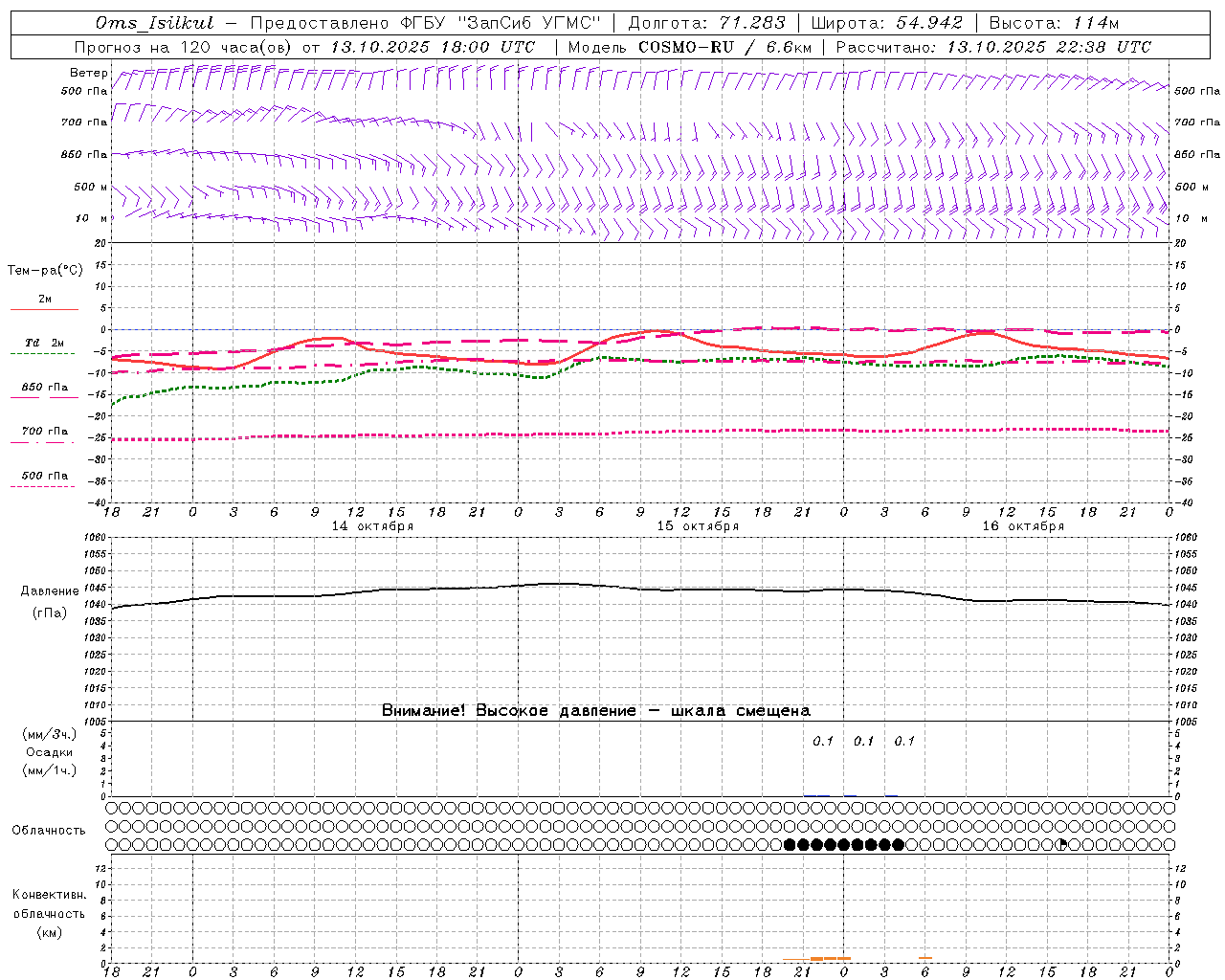Image resolution: width=1225 pixels, height=980 pixels.
Task: Click the latitude value Широта: 54.942
Action: (886, 23)
